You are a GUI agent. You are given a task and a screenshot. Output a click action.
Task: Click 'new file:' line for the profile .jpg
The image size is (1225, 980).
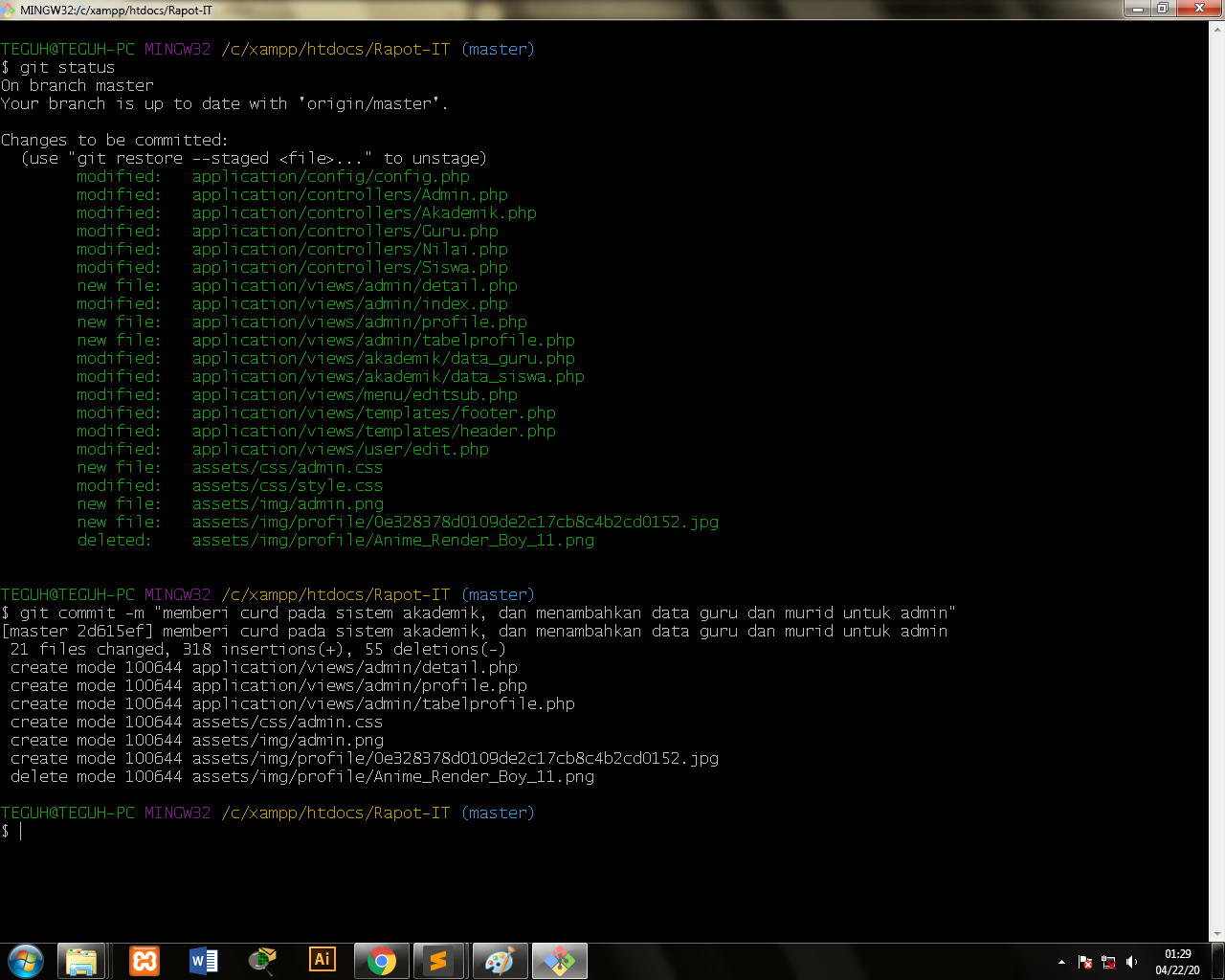pos(398,523)
